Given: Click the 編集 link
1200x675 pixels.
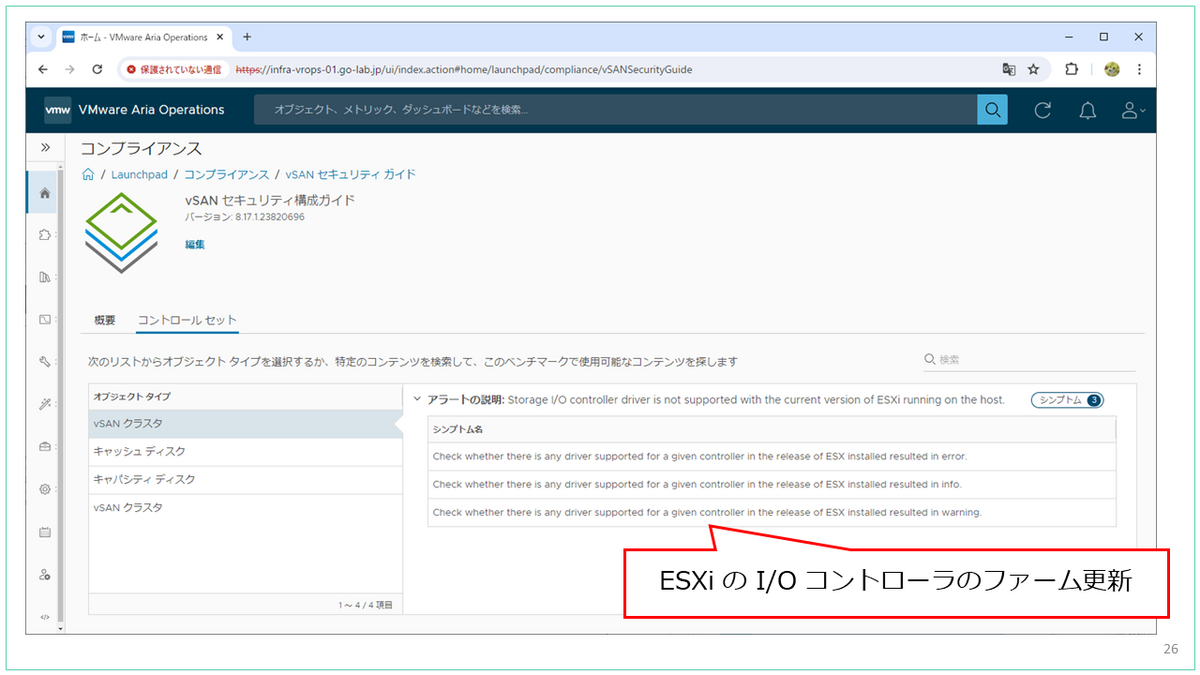Looking at the screenshot, I should click(x=195, y=244).
